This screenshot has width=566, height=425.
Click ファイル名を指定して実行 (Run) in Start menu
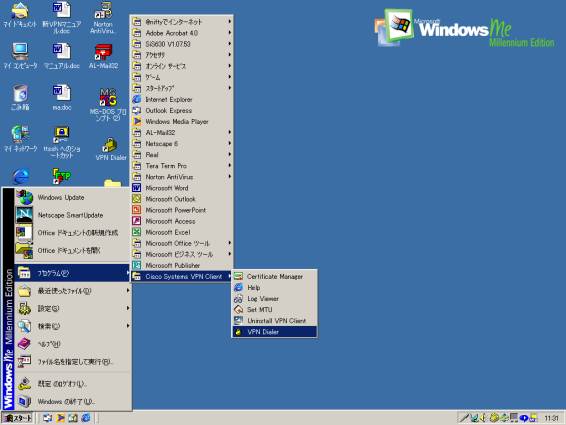[x=73, y=361]
